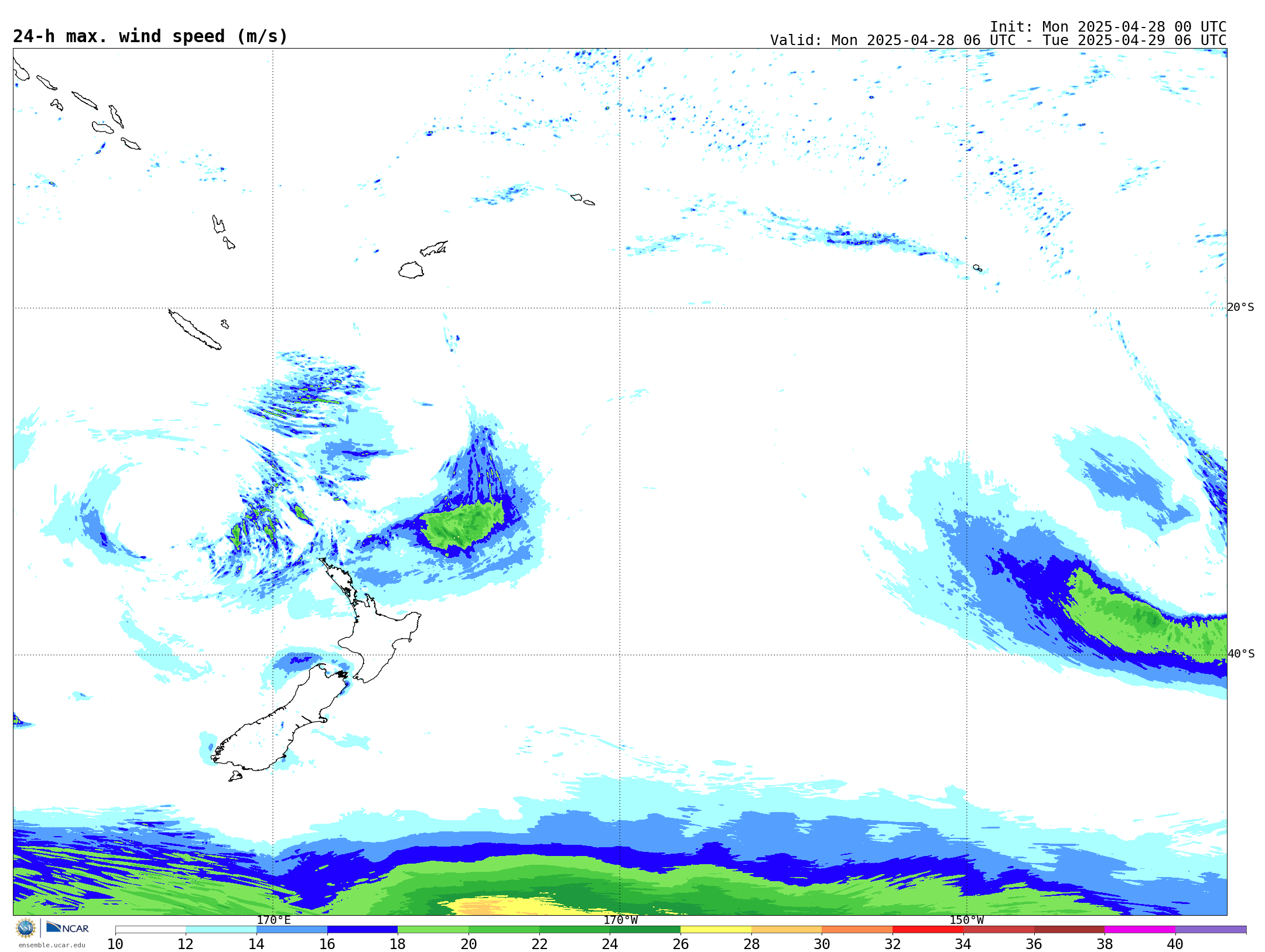
Task: Click the NCAR logo
Action: pyautogui.click(x=67, y=927)
